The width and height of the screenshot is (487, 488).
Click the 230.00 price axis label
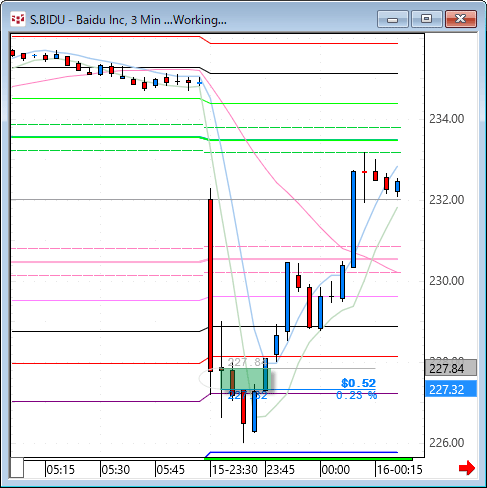(x=446, y=281)
